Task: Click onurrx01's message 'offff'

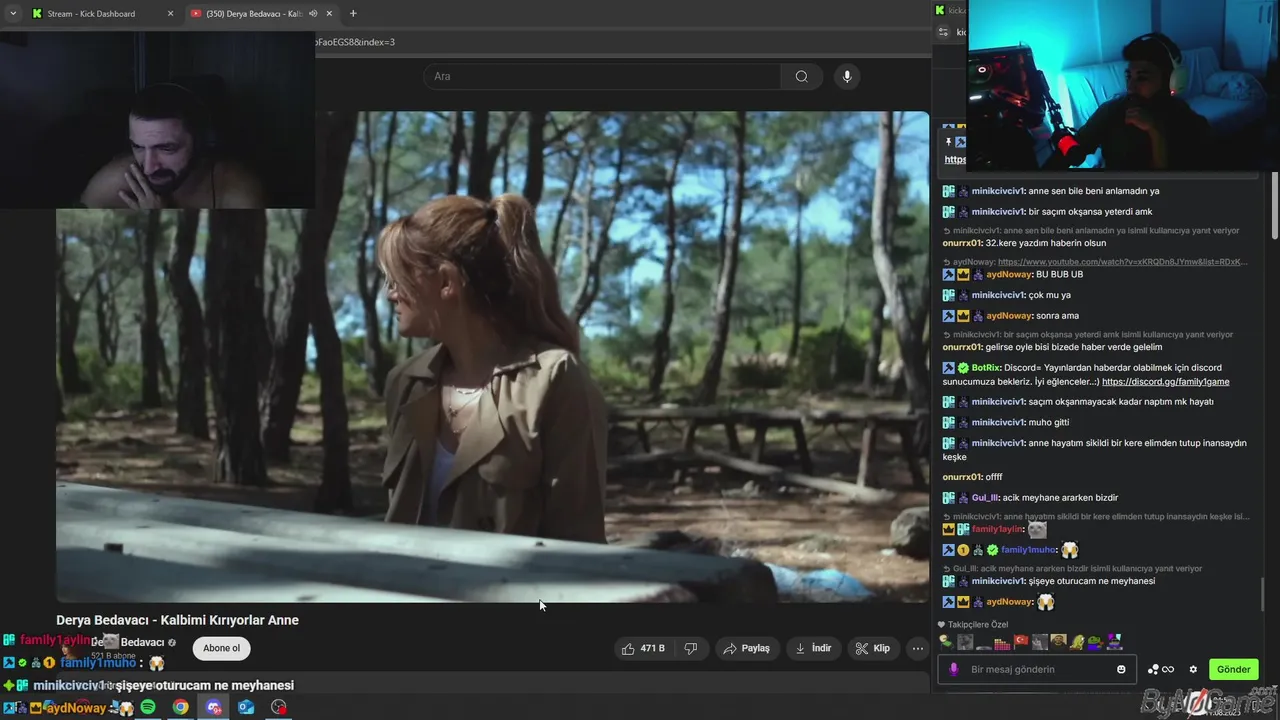Action: tap(993, 477)
